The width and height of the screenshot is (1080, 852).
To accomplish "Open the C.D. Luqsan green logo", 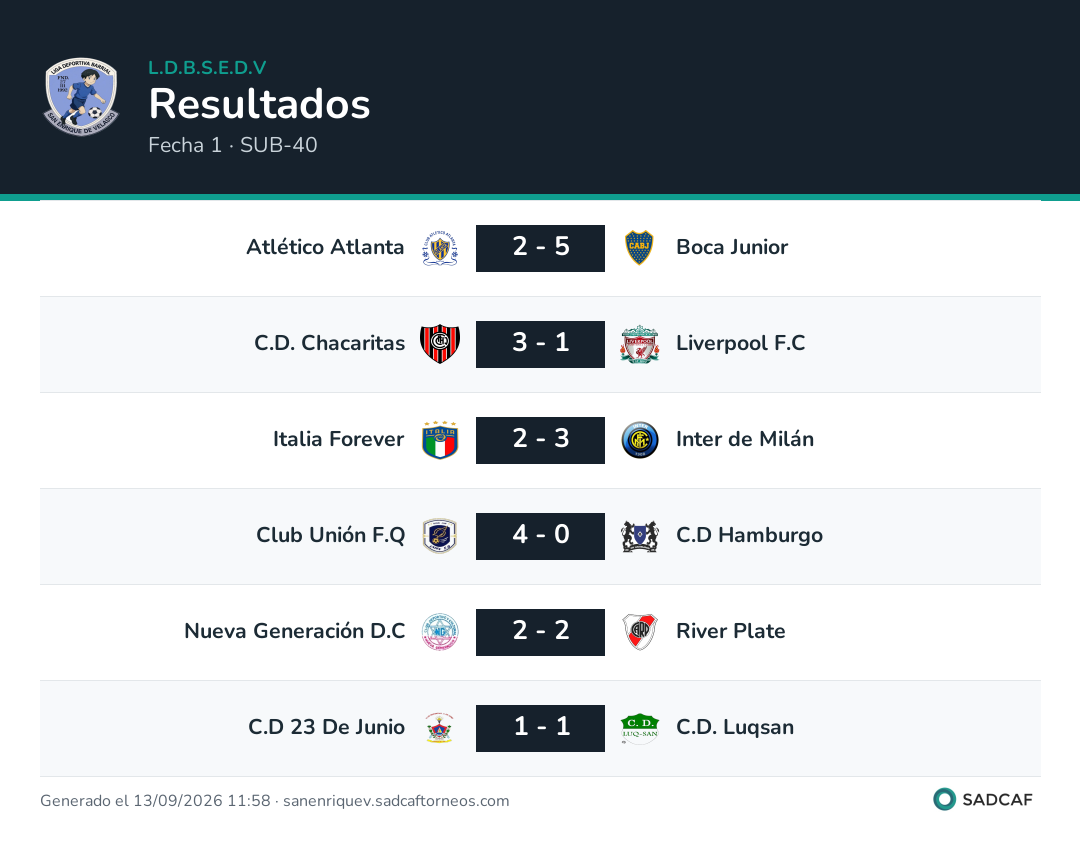I will pyautogui.click(x=640, y=729).
